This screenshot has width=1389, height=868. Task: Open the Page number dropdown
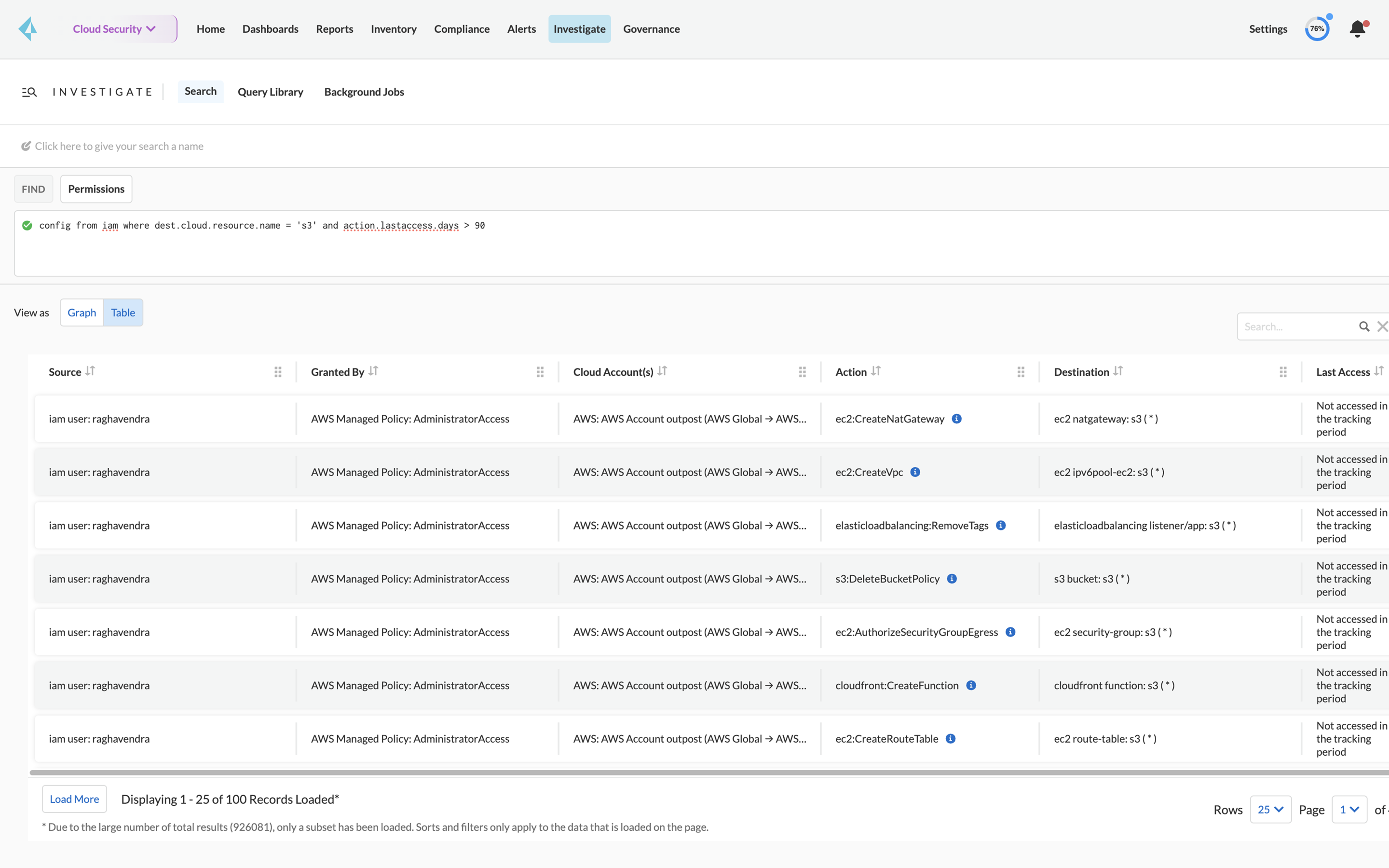pos(1349,810)
